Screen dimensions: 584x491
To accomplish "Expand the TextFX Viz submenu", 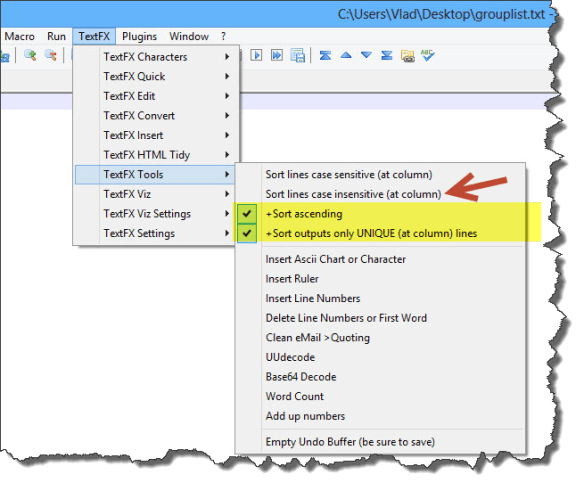I will point(156,194).
